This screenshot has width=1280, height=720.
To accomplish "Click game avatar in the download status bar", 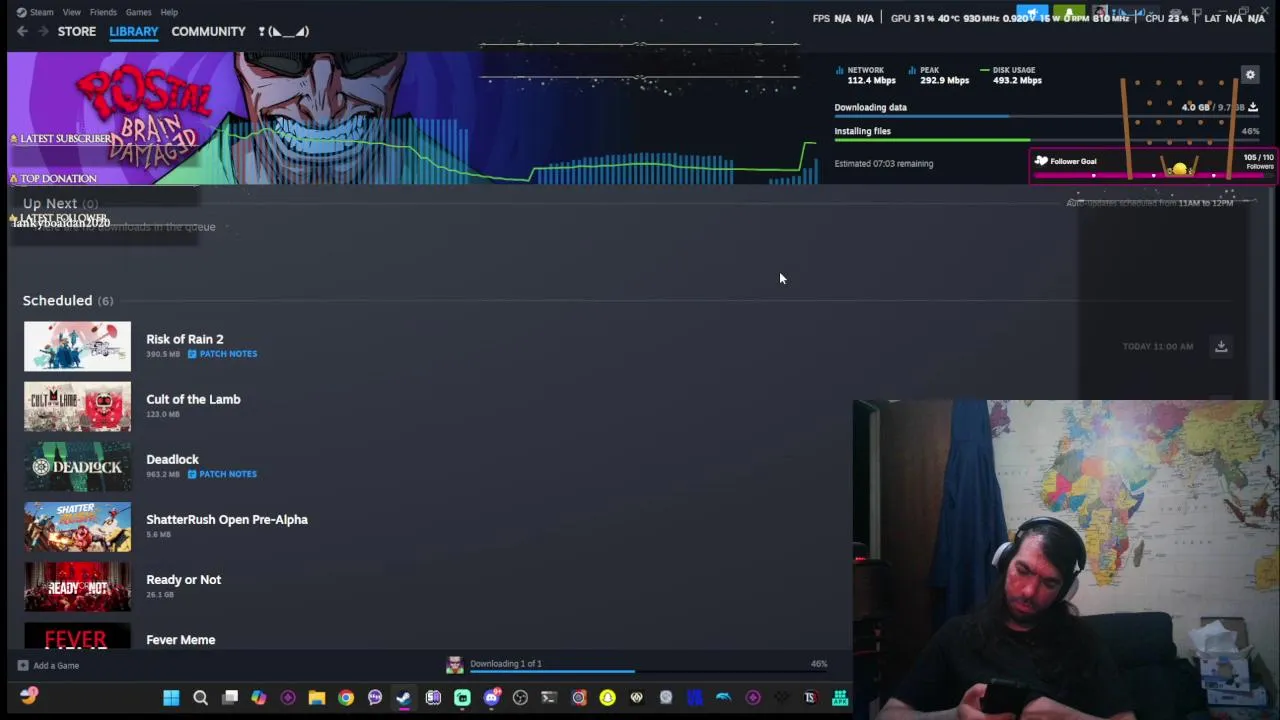I will pos(455,665).
